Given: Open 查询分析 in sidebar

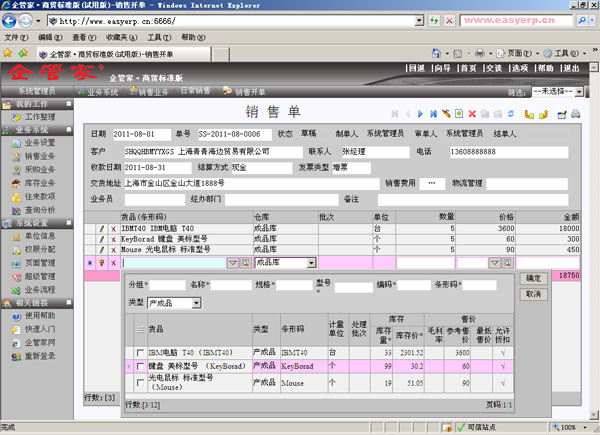Looking at the screenshot, I should tap(40, 210).
